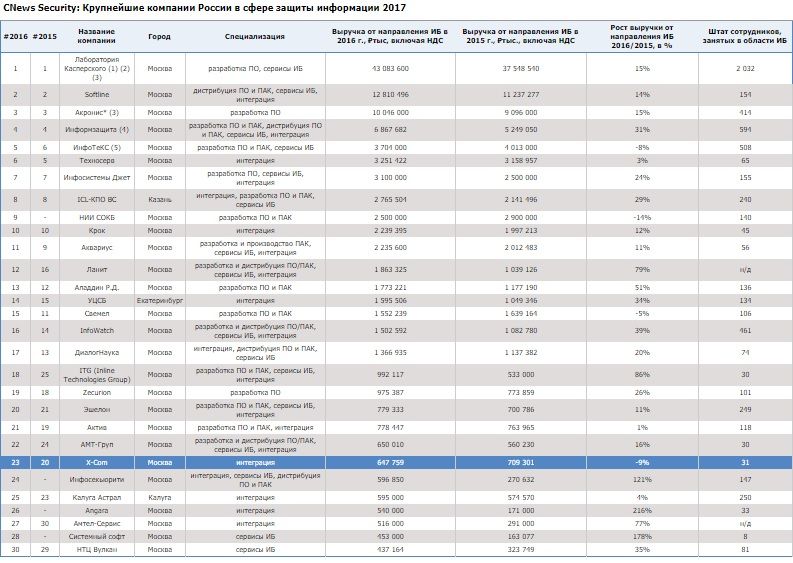Click the 'Амтел-Сервис' company cell
Viewport: 793px width, 563px height.
coord(97,524)
